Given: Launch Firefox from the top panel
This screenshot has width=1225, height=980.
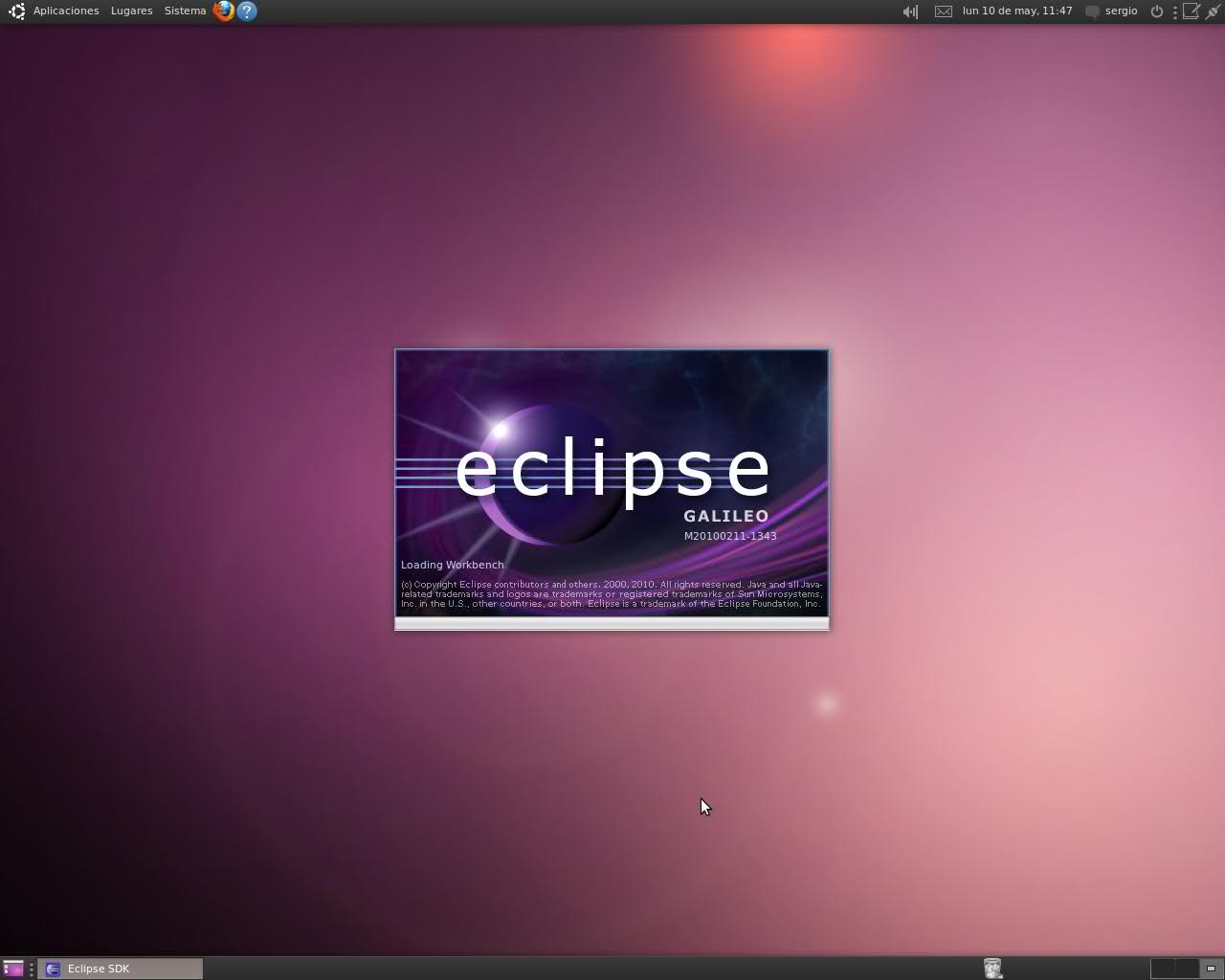Looking at the screenshot, I should 224,11.
